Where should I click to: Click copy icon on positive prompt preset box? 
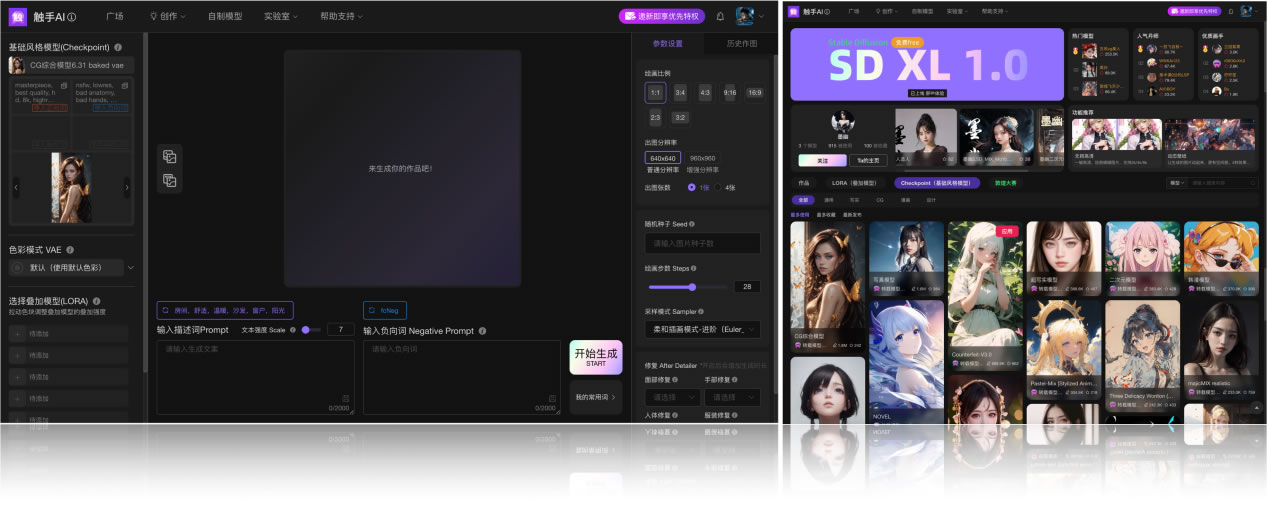click(66, 86)
